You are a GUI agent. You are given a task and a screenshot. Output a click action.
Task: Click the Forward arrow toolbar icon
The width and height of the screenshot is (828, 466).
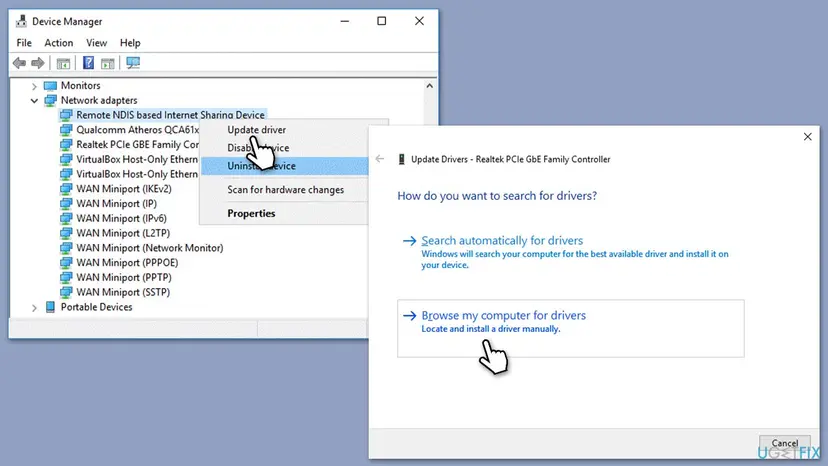click(x=37, y=63)
